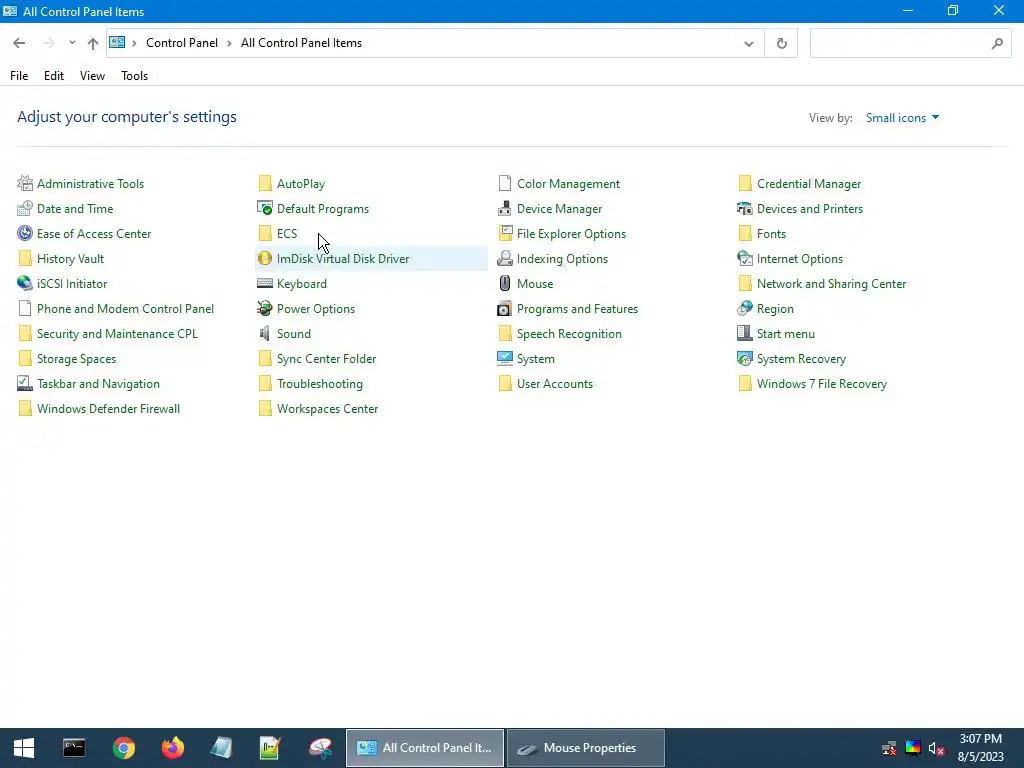Click the Mouse icon
This screenshot has height=768, width=1024.
click(505, 283)
